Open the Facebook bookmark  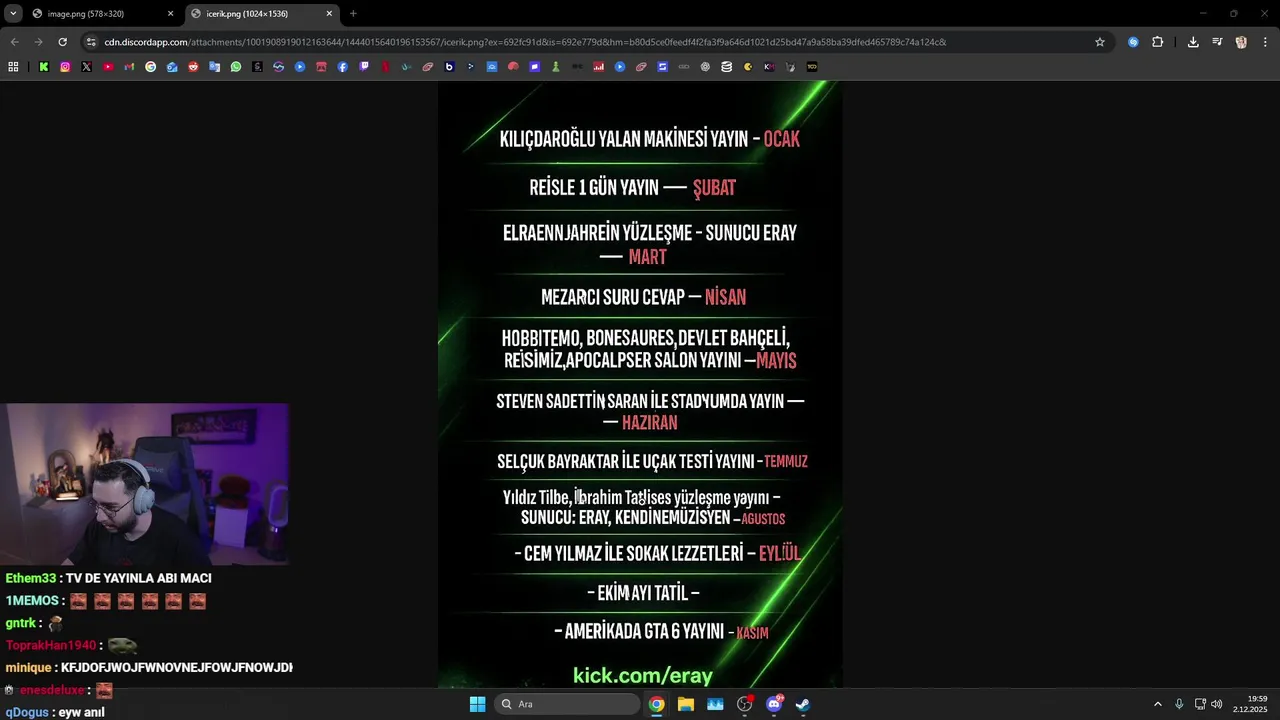coord(342,67)
